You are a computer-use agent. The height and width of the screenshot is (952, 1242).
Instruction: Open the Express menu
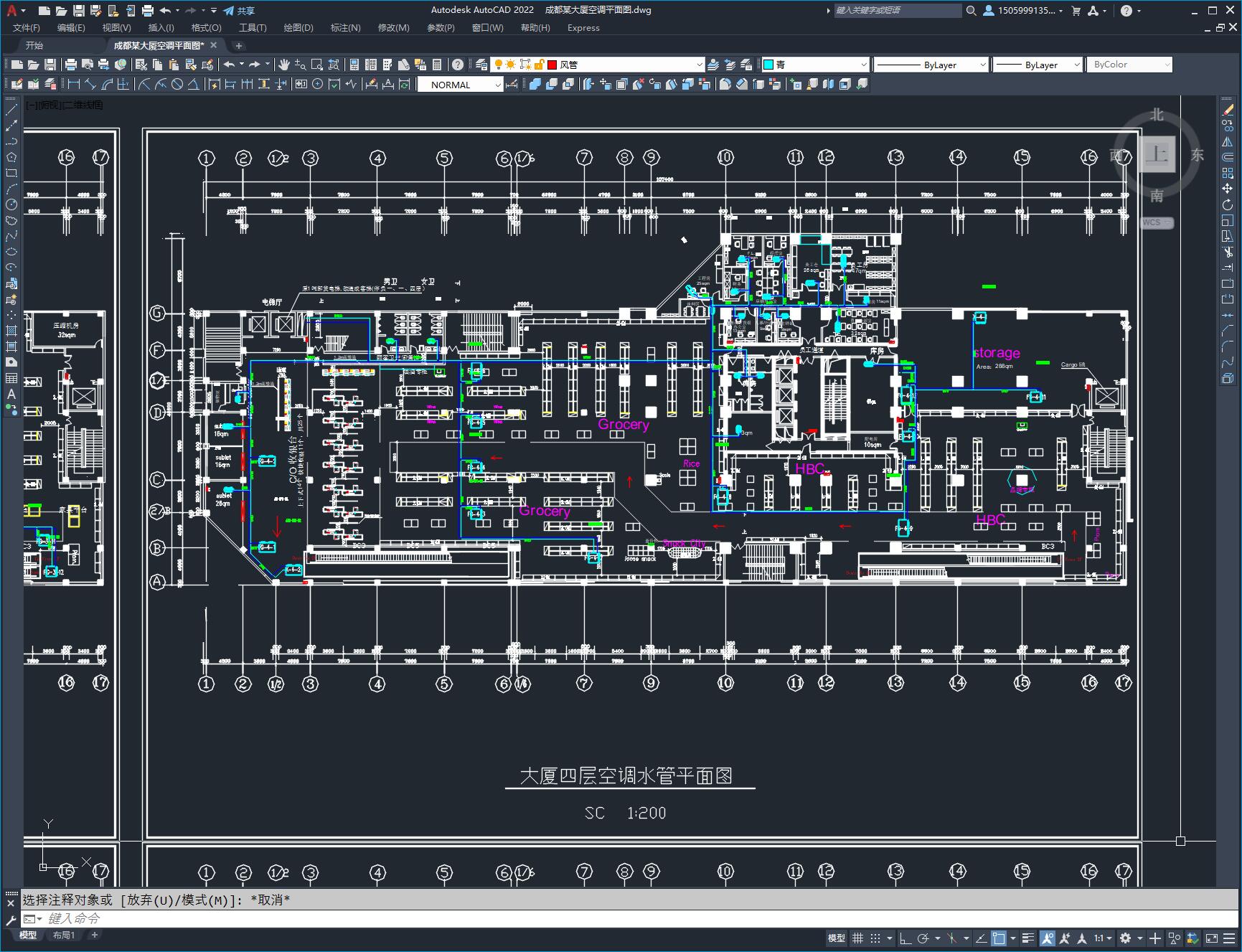(583, 28)
